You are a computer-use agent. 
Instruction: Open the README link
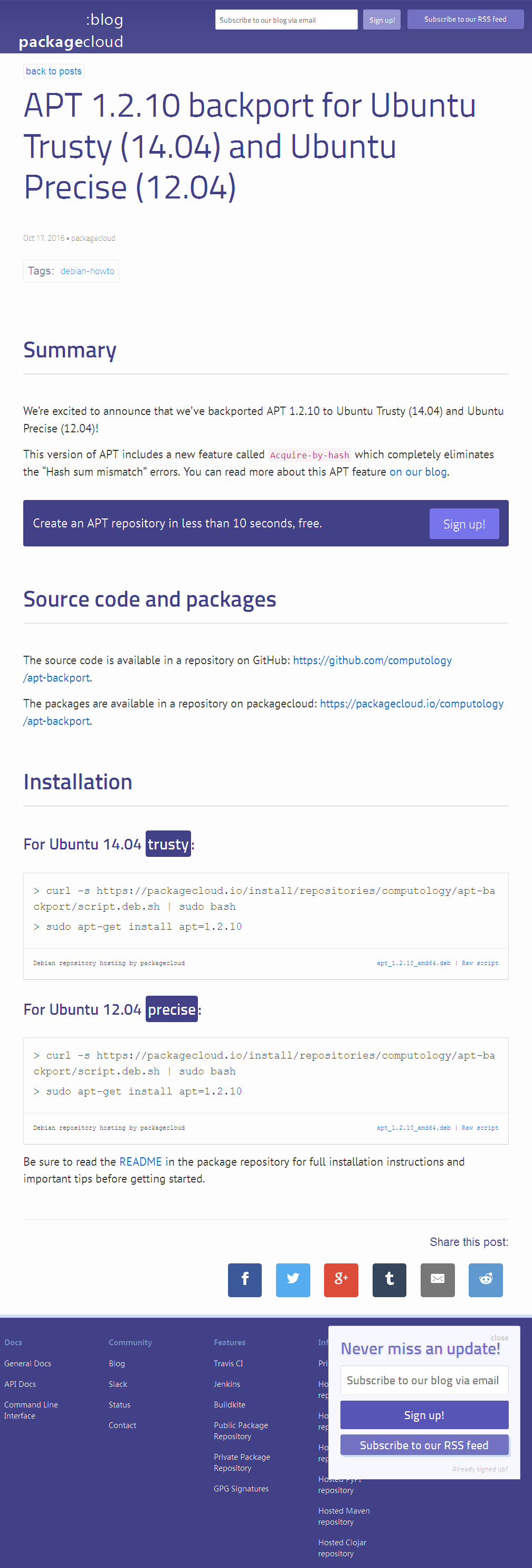(140, 1161)
